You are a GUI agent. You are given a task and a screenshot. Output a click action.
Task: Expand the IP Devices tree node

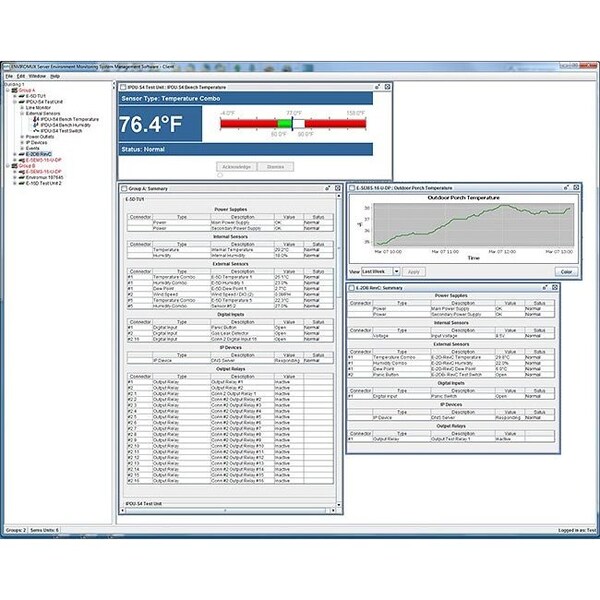[20, 143]
